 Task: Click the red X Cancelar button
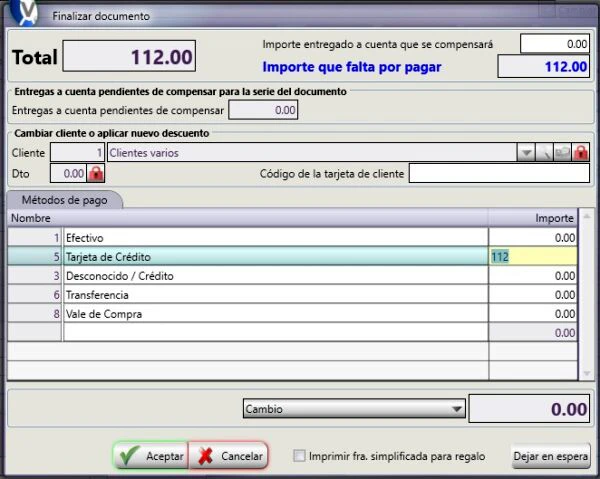pyautogui.click(x=228, y=456)
